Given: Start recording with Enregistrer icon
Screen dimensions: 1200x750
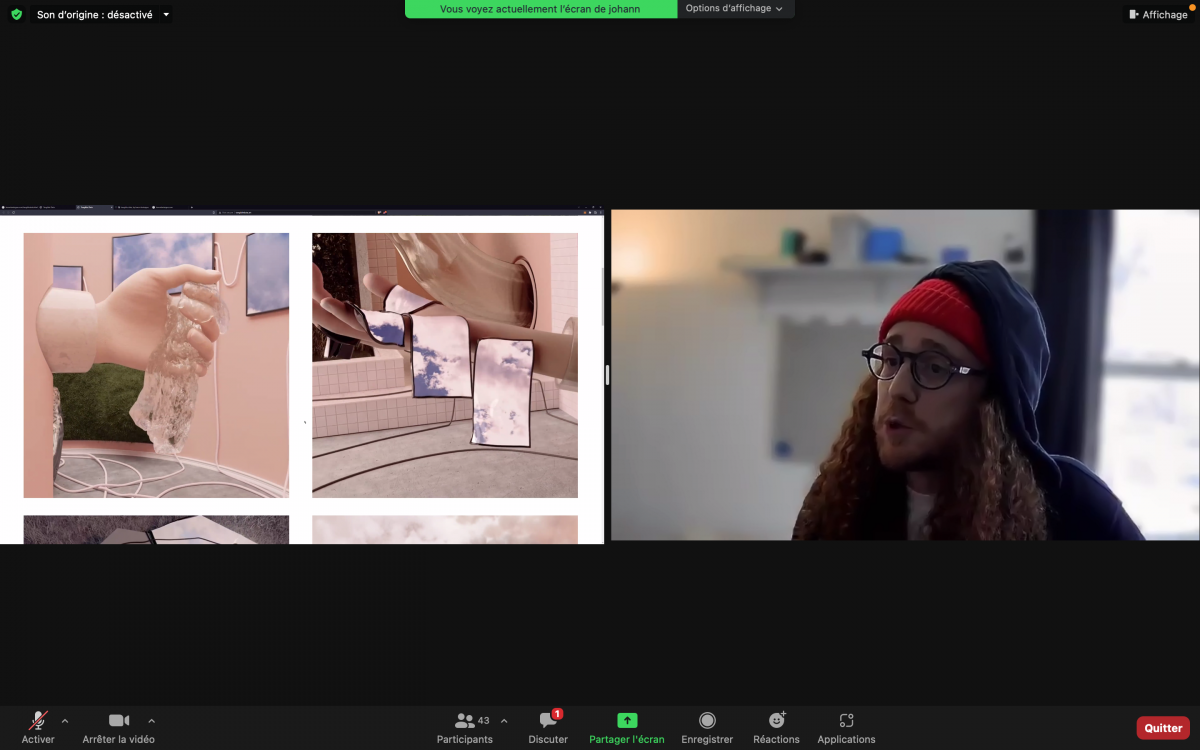Looking at the screenshot, I should point(707,720).
